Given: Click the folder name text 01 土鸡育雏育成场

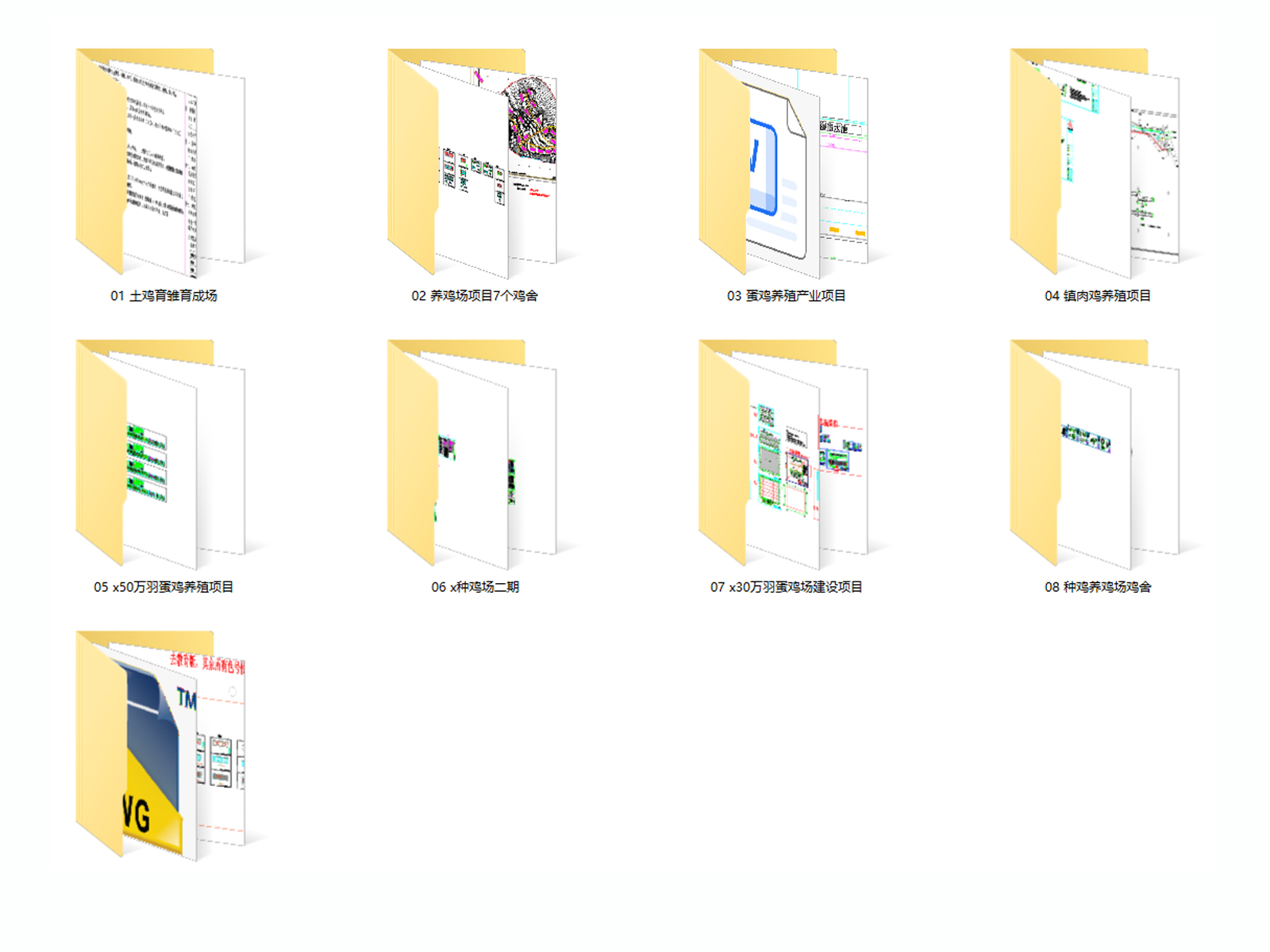Looking at the screenshot, I should 164,296.
